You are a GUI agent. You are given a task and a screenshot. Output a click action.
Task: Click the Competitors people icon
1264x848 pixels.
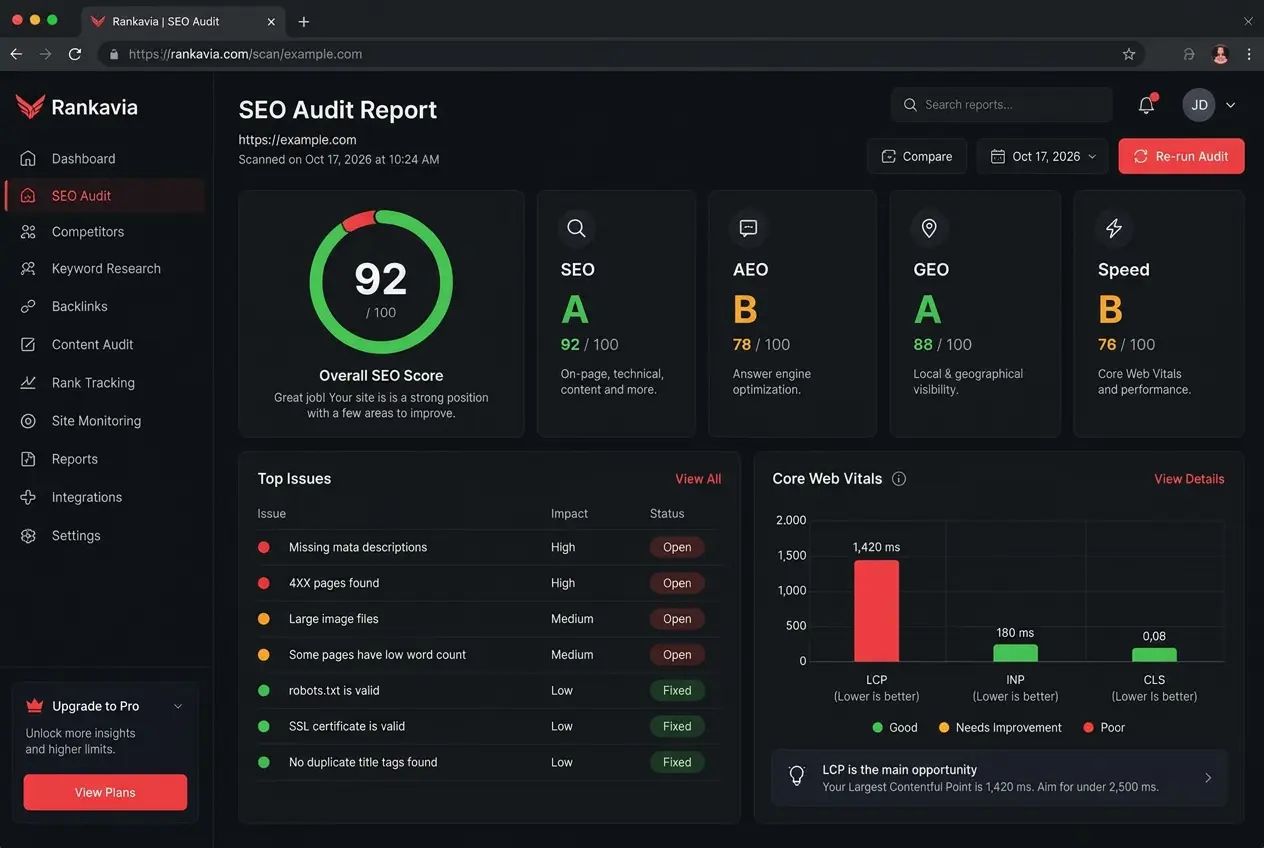coord(28,232)
